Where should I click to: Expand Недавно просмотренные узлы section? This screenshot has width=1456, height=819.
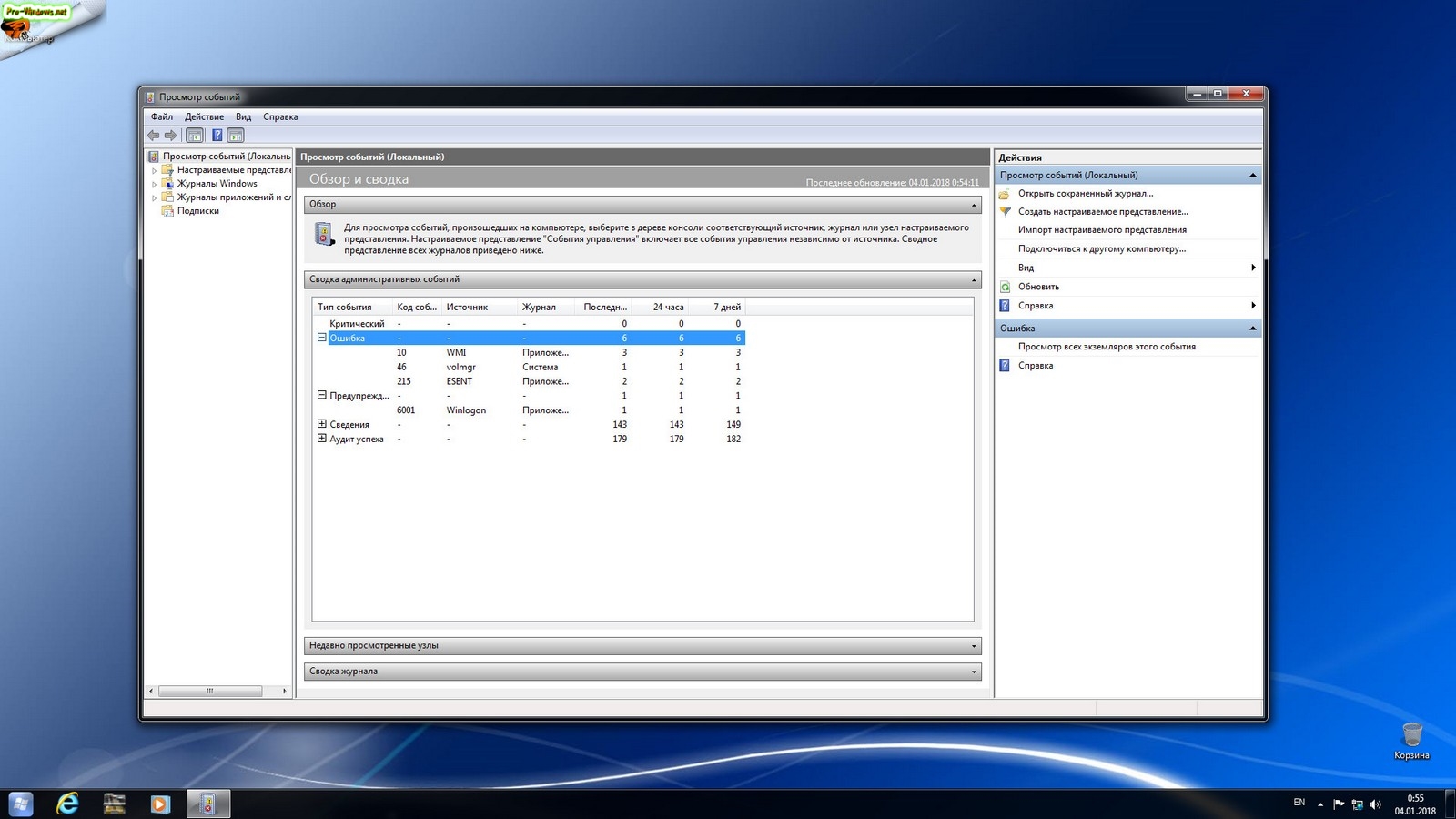tap(974, 646)
